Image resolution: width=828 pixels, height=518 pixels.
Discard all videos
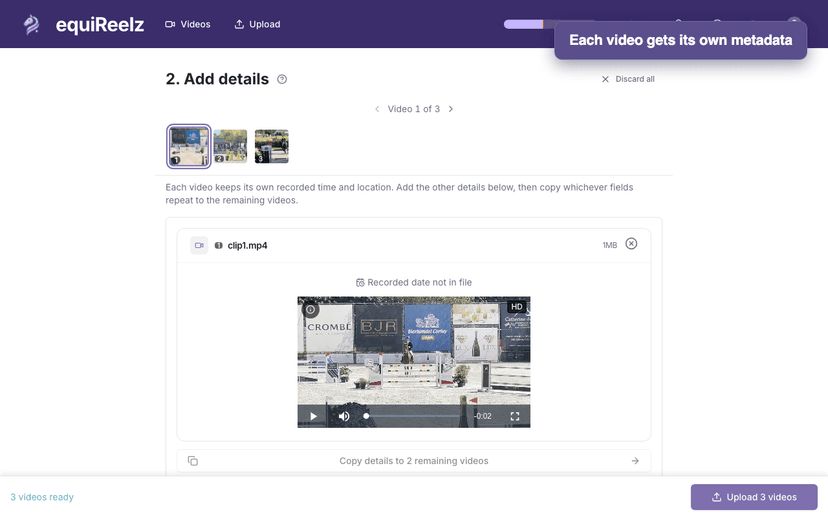tap(627, 79)
